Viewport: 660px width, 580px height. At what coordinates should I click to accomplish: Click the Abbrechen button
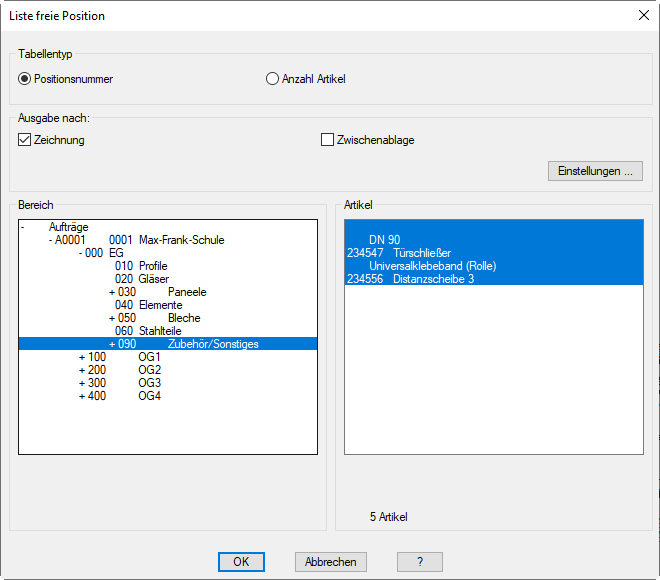pos(331,562)
